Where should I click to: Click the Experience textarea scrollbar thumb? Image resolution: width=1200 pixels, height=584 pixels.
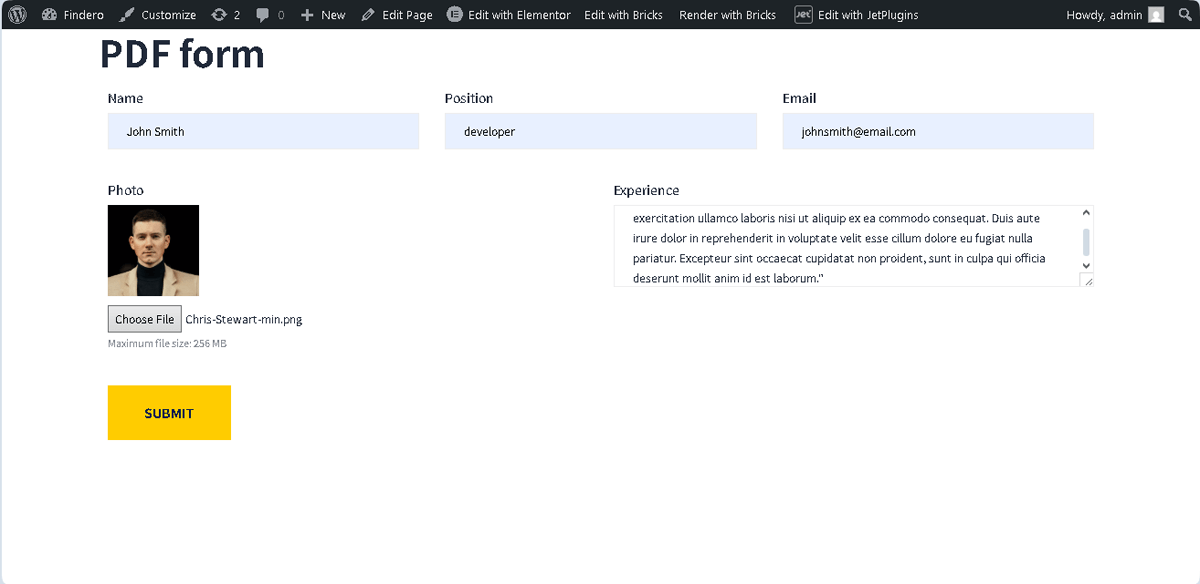coord(1085,243)
